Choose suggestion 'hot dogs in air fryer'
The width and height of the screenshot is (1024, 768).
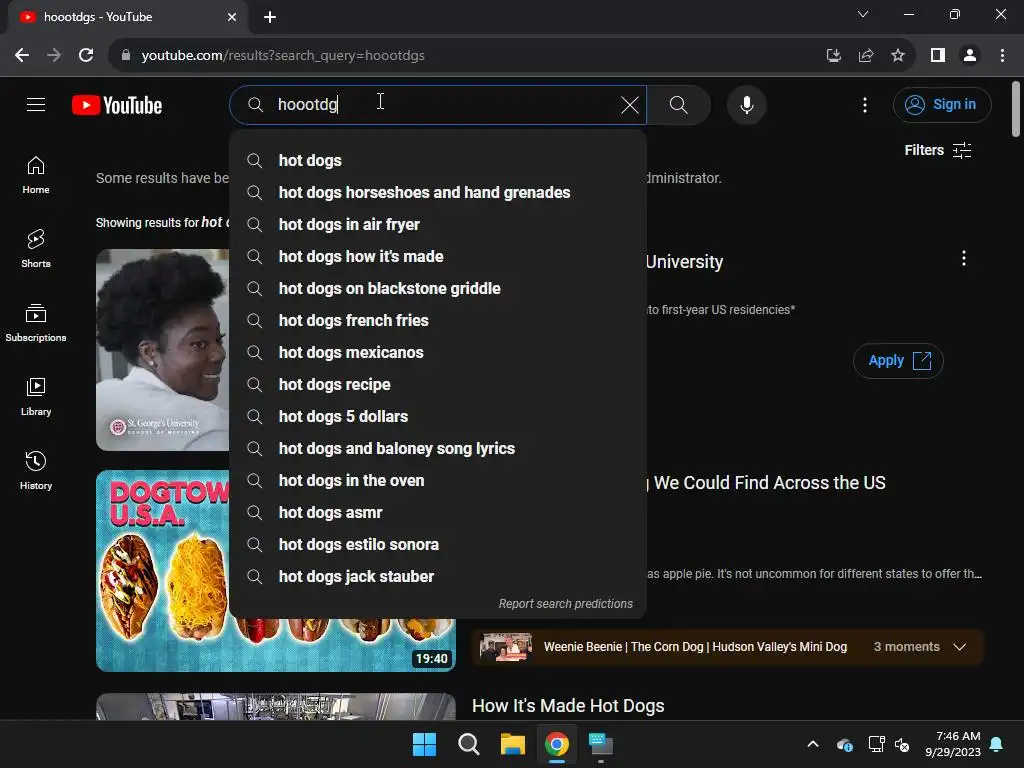[x=438, y=225]
